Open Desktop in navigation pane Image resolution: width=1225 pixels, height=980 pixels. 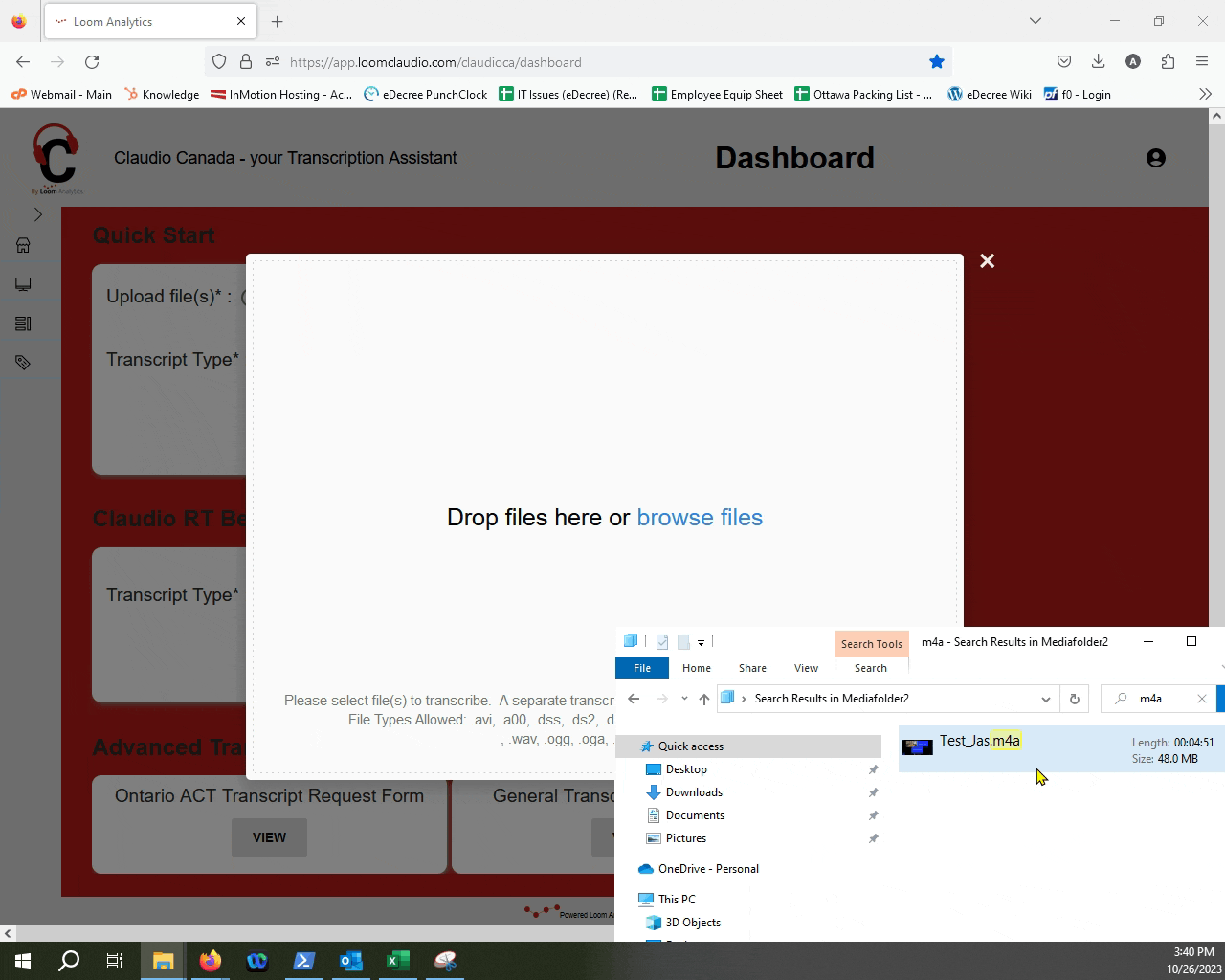[686, 769]
